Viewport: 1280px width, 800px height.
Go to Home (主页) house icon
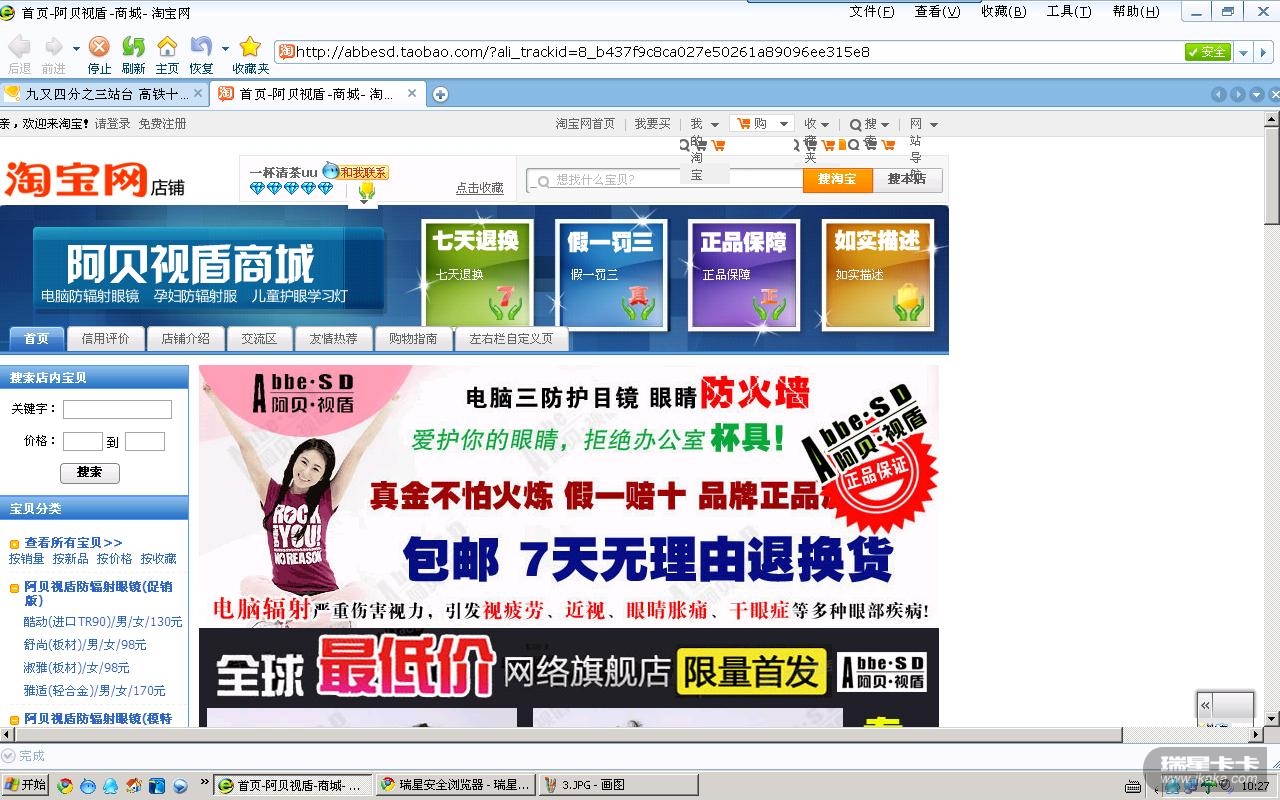pos(167,47)
